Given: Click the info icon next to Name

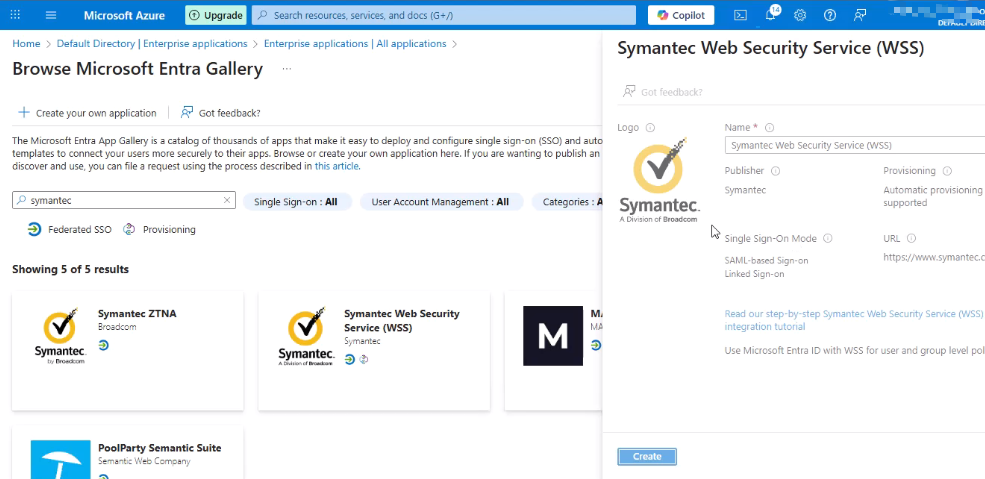Looking at the screenshot, I should [770, 127].
